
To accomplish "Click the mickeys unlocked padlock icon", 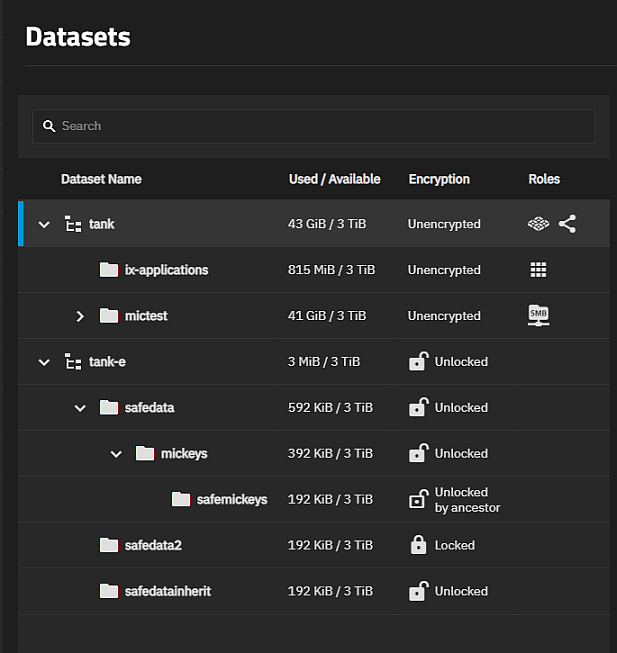I will (418, 452).
